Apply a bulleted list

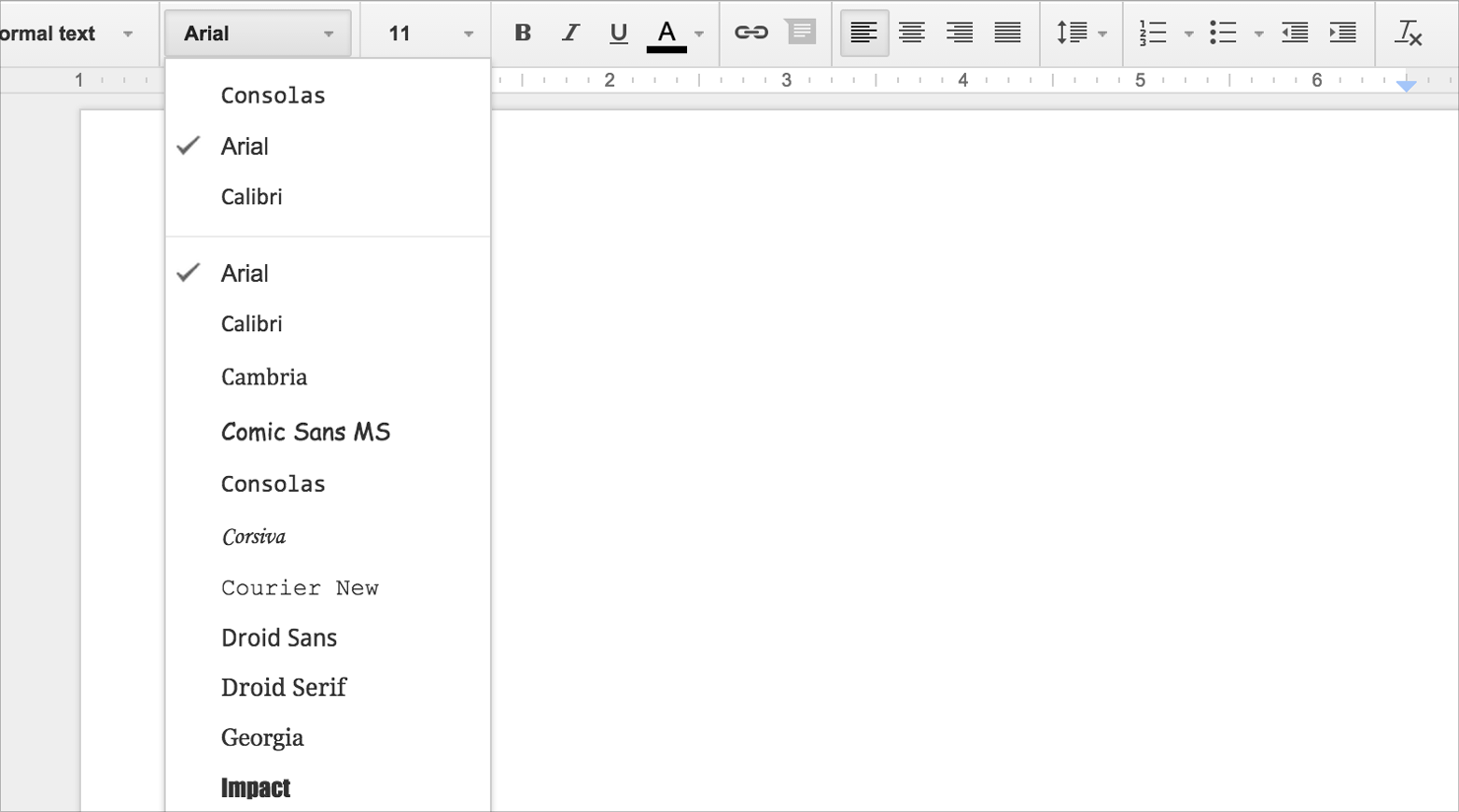1222,32
